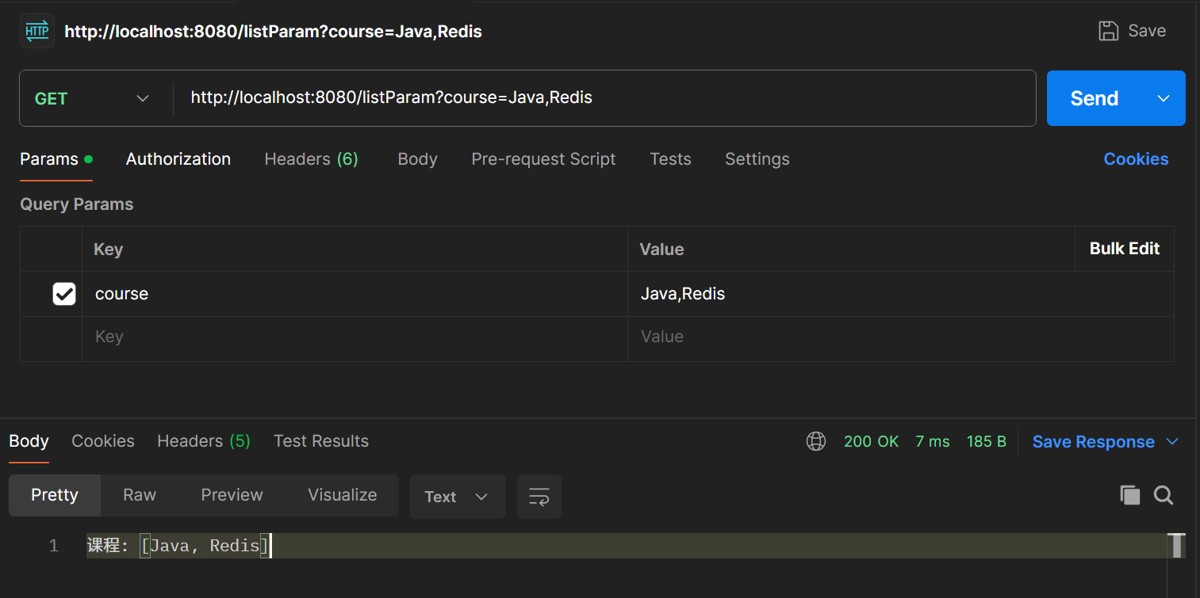This screenshot has height=598, width=1200.
Task: Expand the Send button arrow options
Action: point(1163,98)
